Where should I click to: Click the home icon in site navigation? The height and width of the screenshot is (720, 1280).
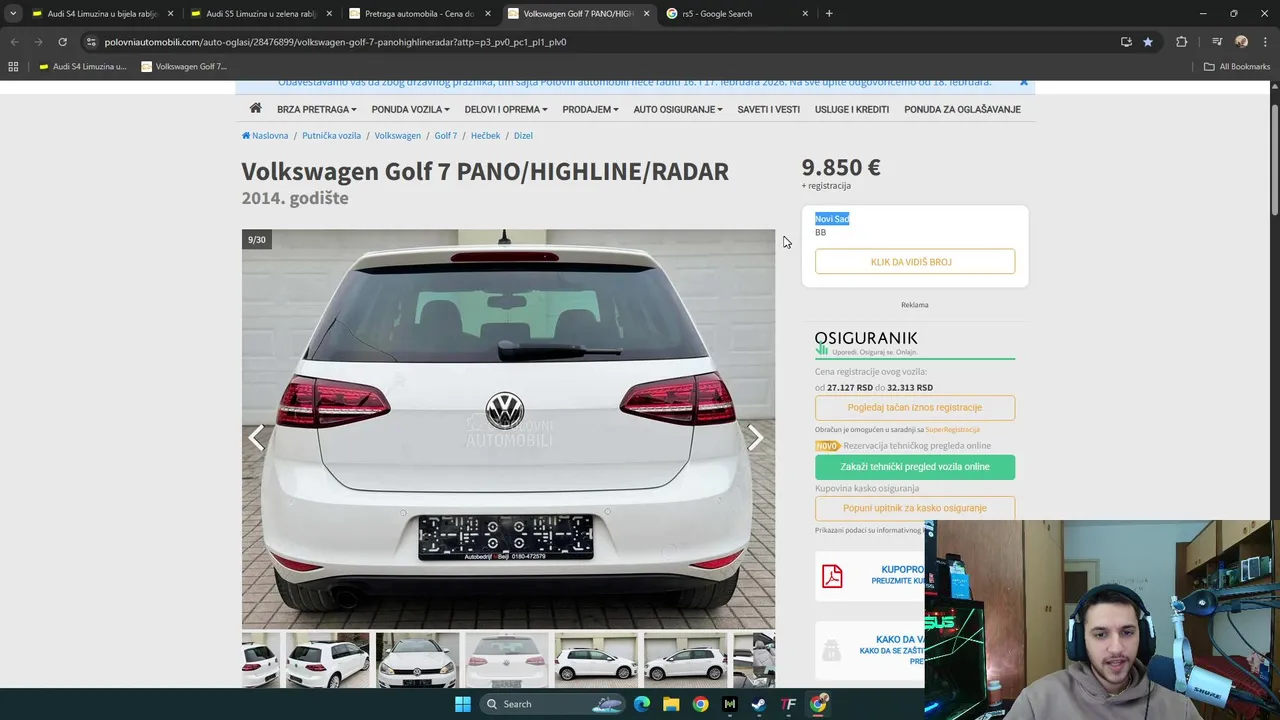tap(256, 108)
